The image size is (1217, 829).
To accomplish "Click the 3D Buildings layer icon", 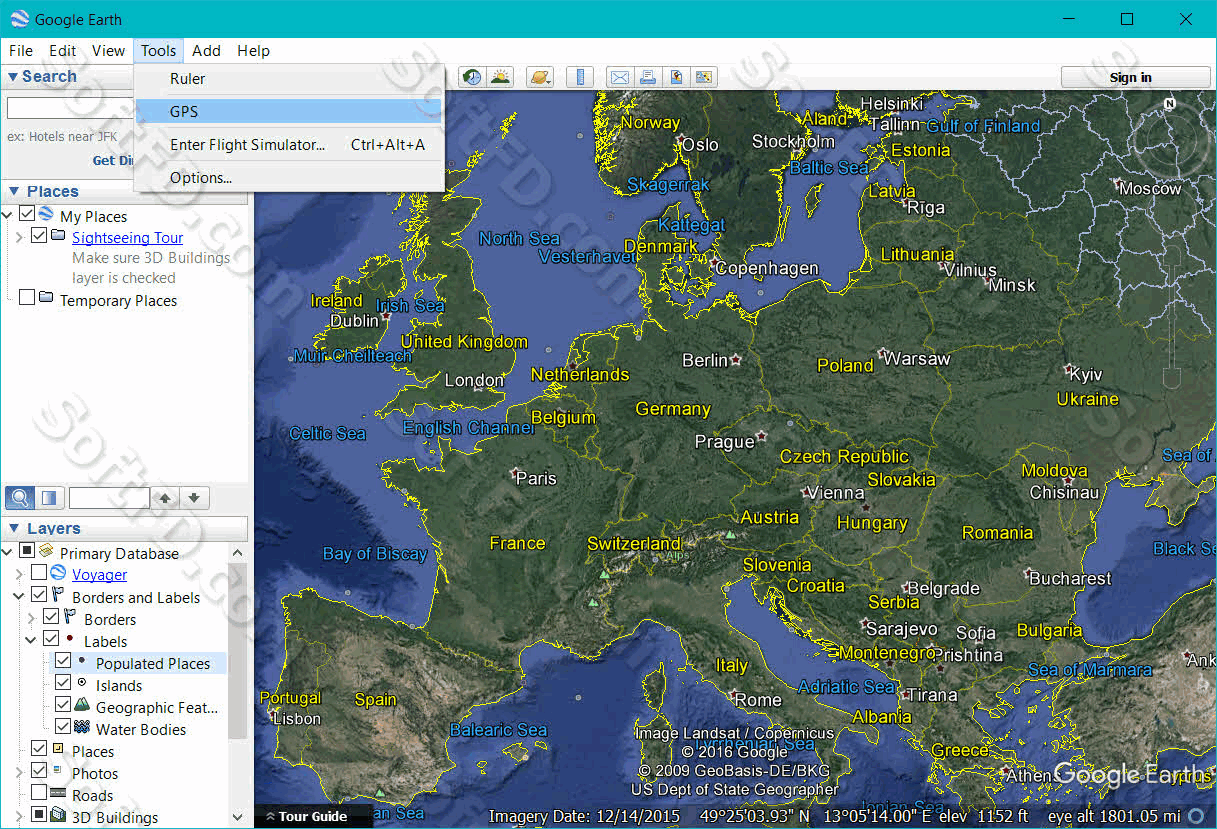I will click(58, 815).
